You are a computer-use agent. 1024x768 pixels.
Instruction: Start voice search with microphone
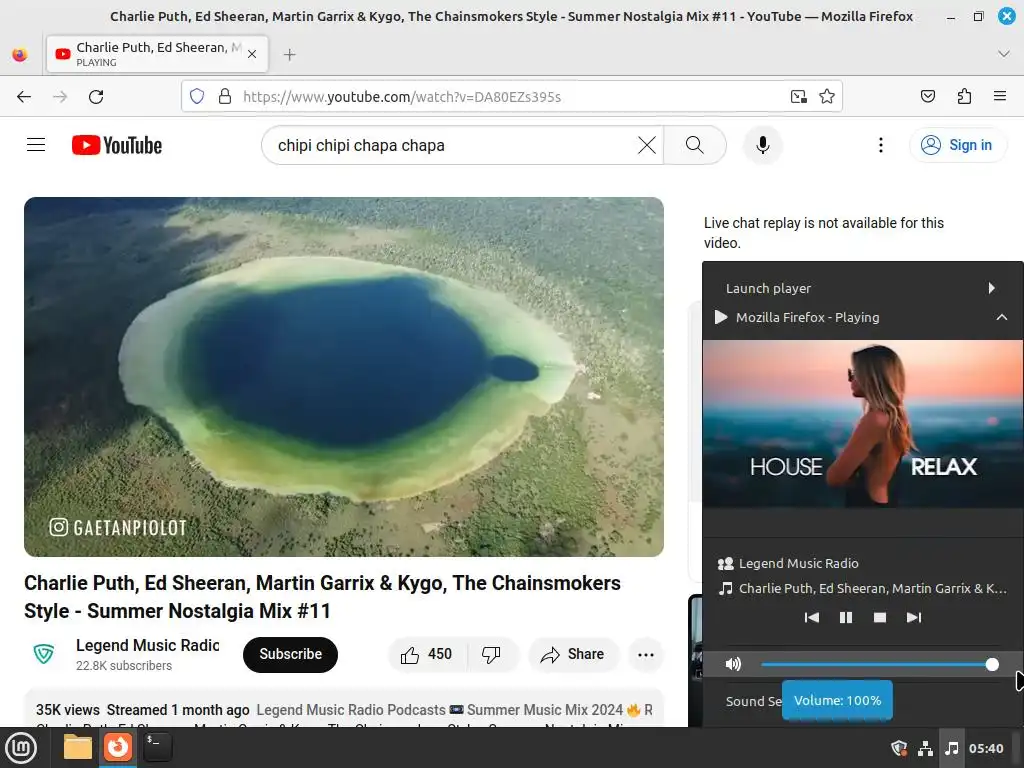click(762, 145)
